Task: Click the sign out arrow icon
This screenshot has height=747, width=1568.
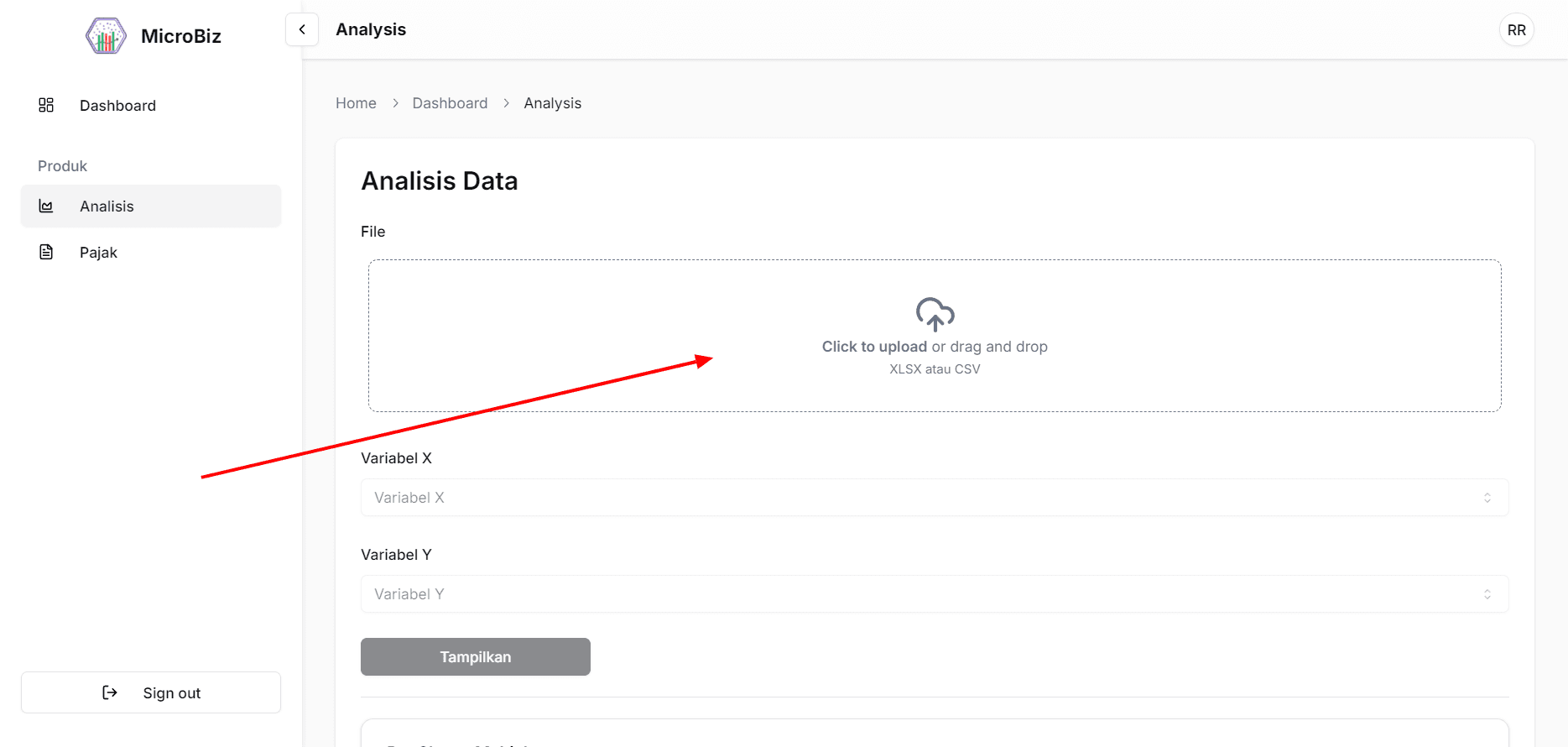Action: click(x=110, y=692)
